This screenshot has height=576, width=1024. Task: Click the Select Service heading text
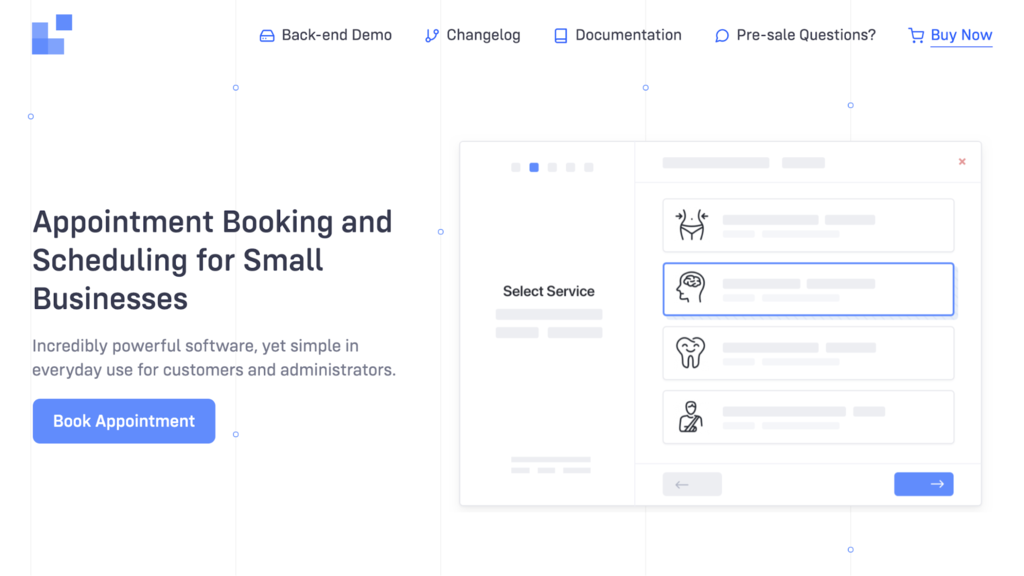tap(549, 291)
